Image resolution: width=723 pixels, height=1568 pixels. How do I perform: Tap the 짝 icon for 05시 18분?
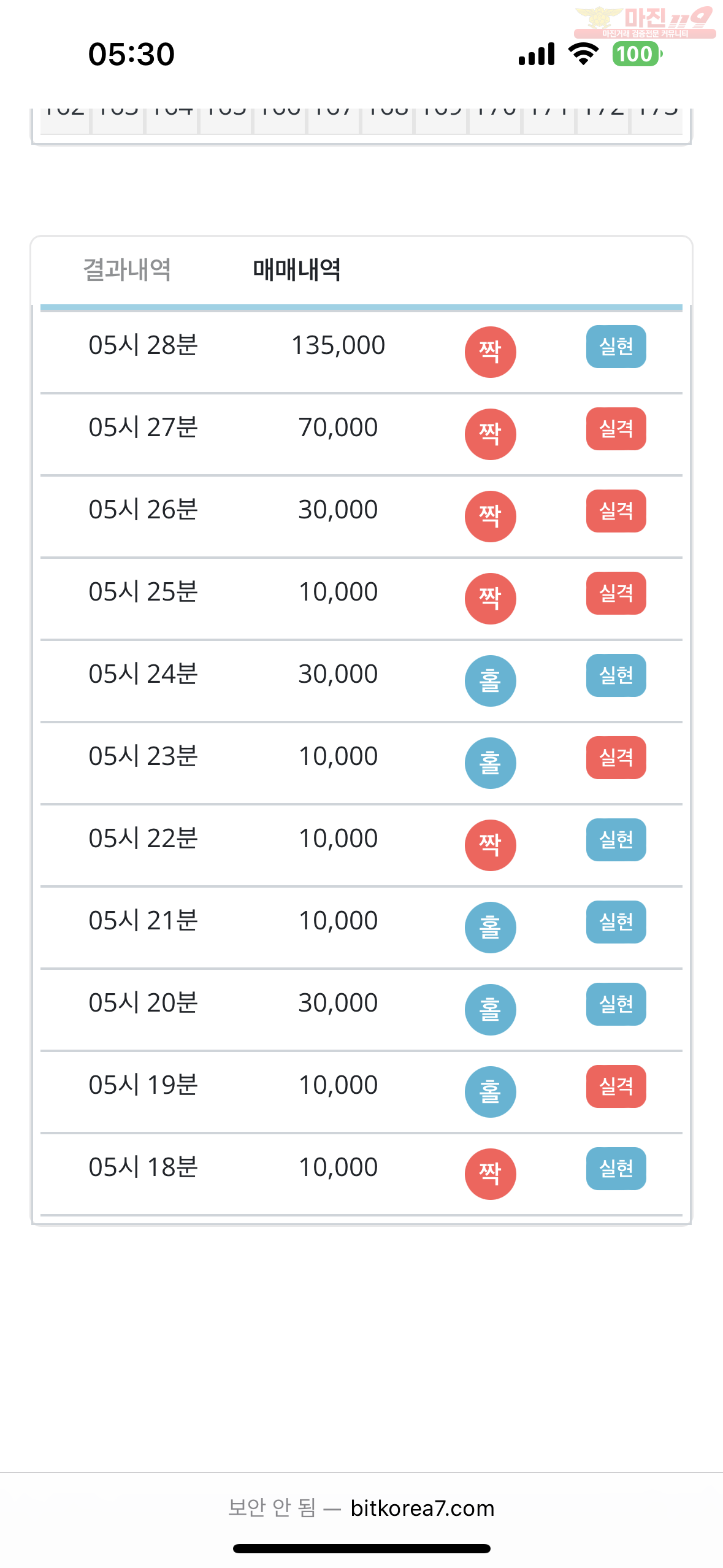pos(490,1174)
